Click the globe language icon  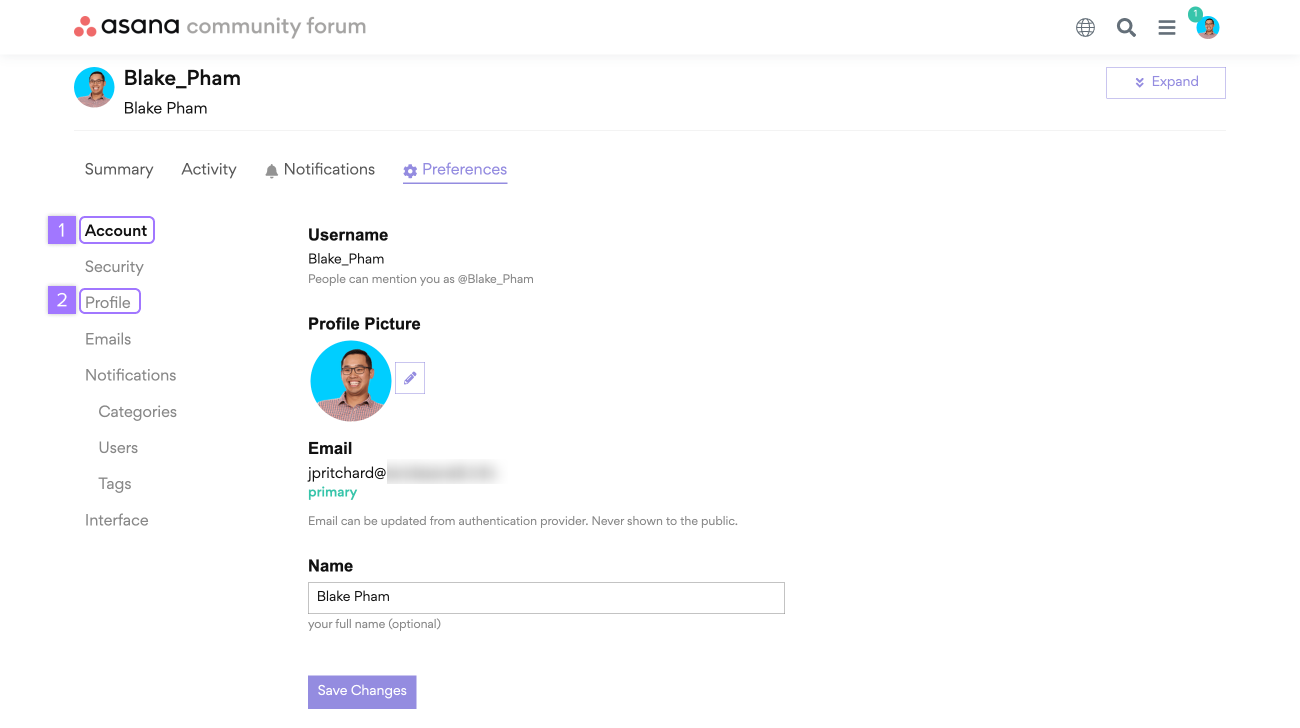tap(1085, 27)
